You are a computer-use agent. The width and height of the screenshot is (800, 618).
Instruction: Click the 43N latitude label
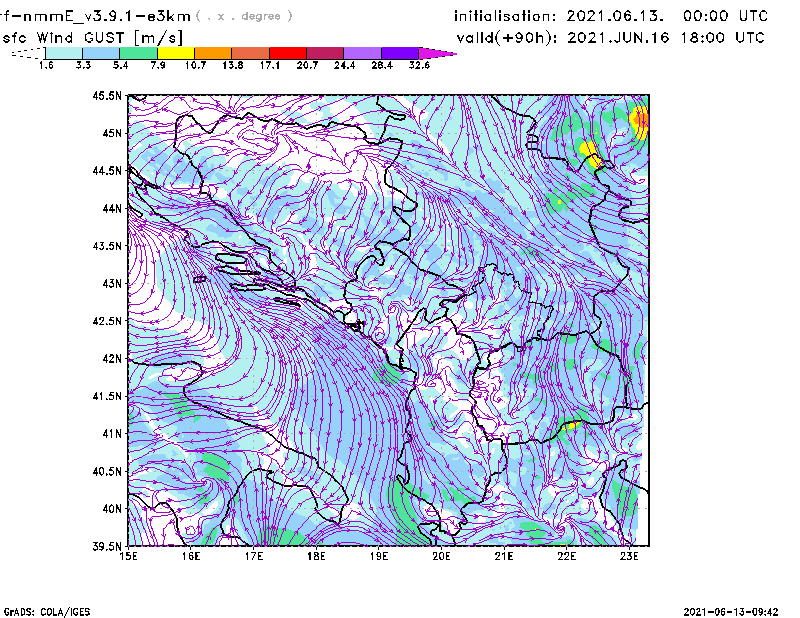(112, 283)
